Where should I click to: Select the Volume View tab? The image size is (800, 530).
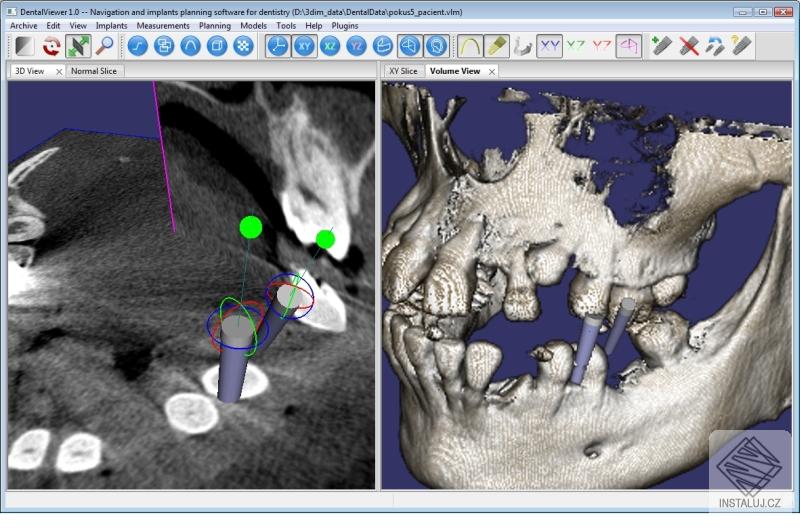coord(455,71)
